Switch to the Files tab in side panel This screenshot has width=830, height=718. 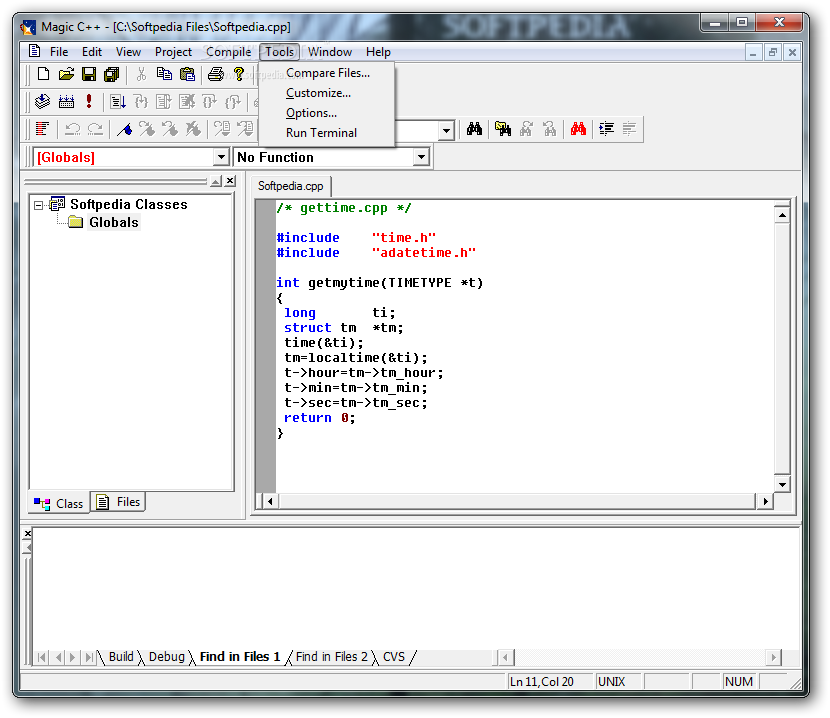[118, 502]
